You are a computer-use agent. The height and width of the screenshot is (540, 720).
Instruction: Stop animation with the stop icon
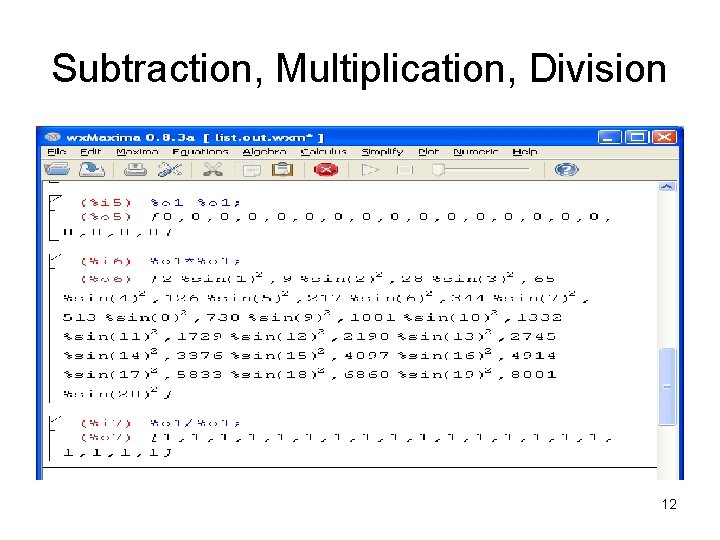coord(405,170)
